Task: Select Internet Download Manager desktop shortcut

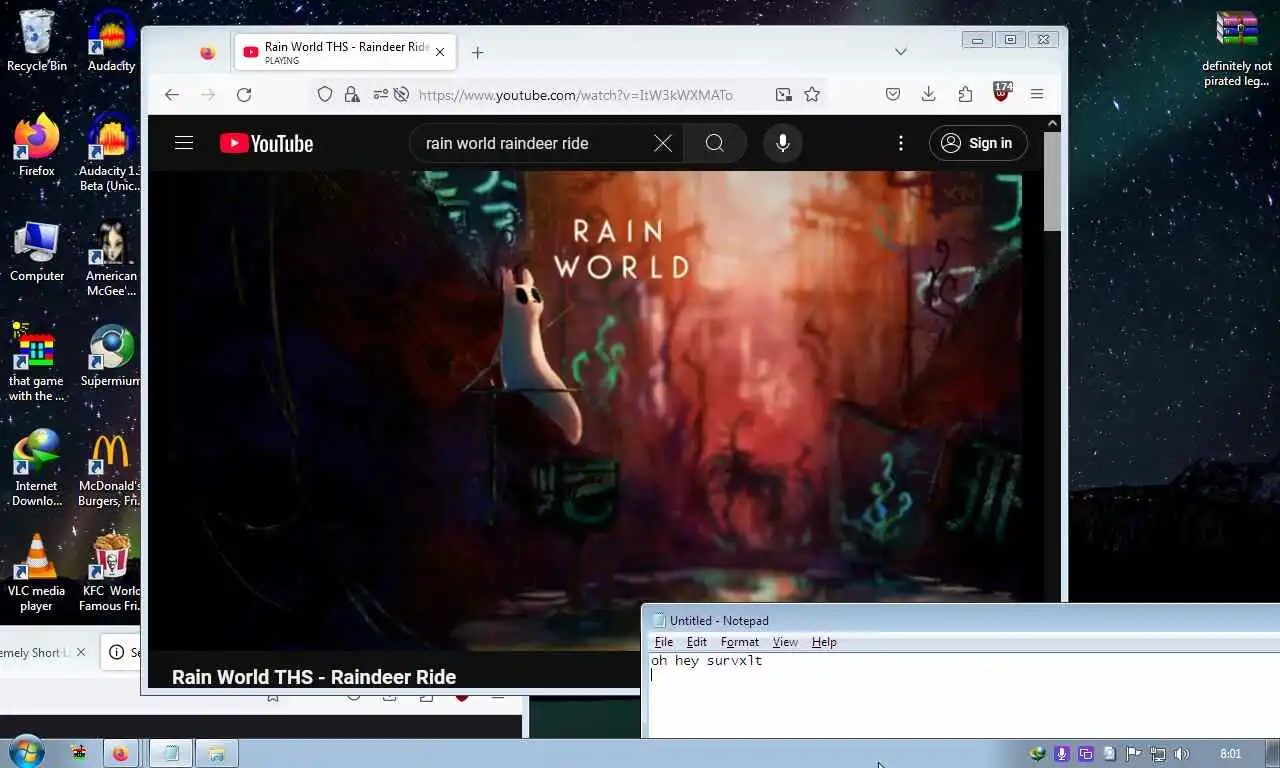Action: coord(36,468)
